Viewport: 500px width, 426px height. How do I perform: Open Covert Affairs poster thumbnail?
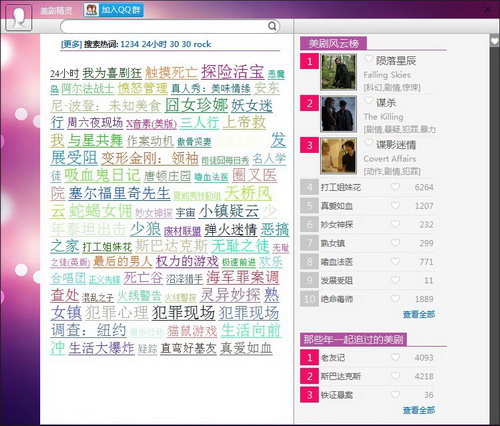click(338, 156)
